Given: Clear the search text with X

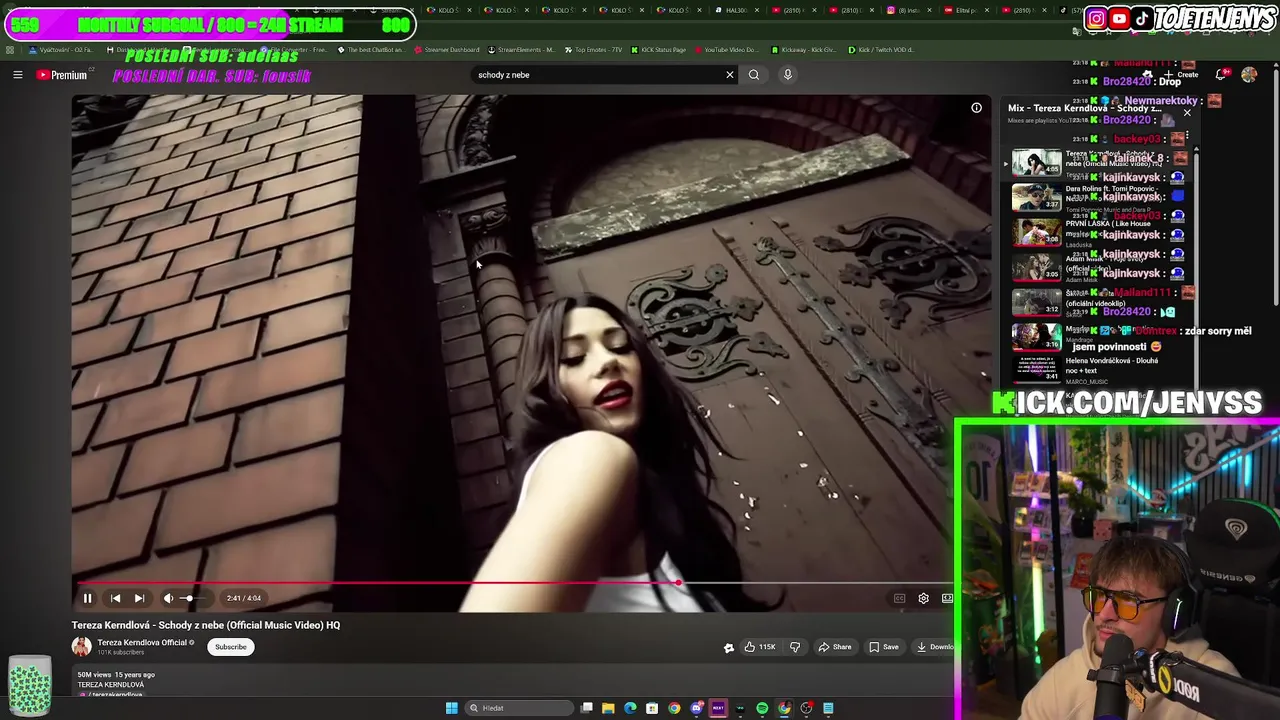Looking at the screenshot, I should (730, 75).
